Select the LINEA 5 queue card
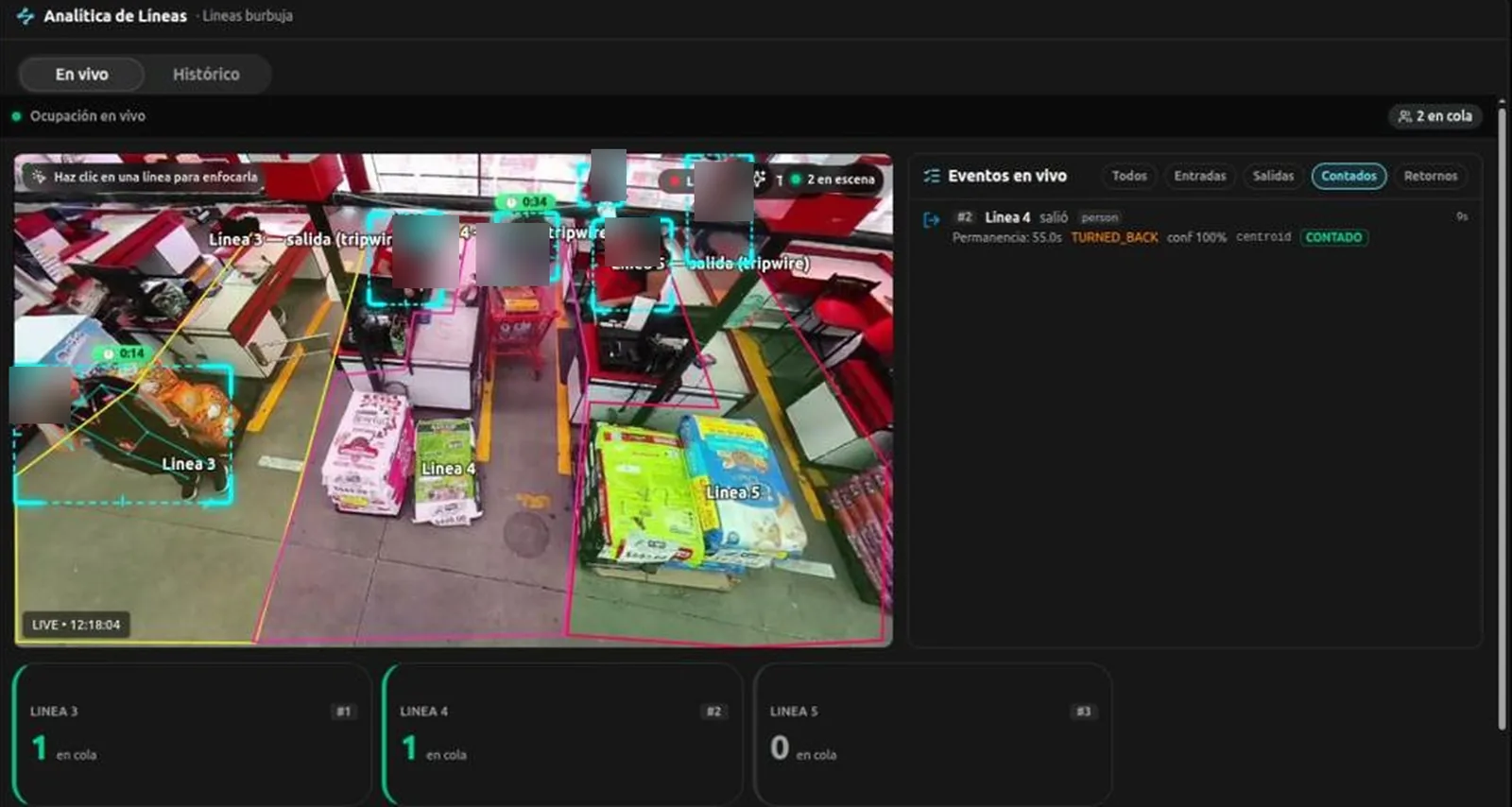Viewport: 1512px width, 807px height. 933,734
